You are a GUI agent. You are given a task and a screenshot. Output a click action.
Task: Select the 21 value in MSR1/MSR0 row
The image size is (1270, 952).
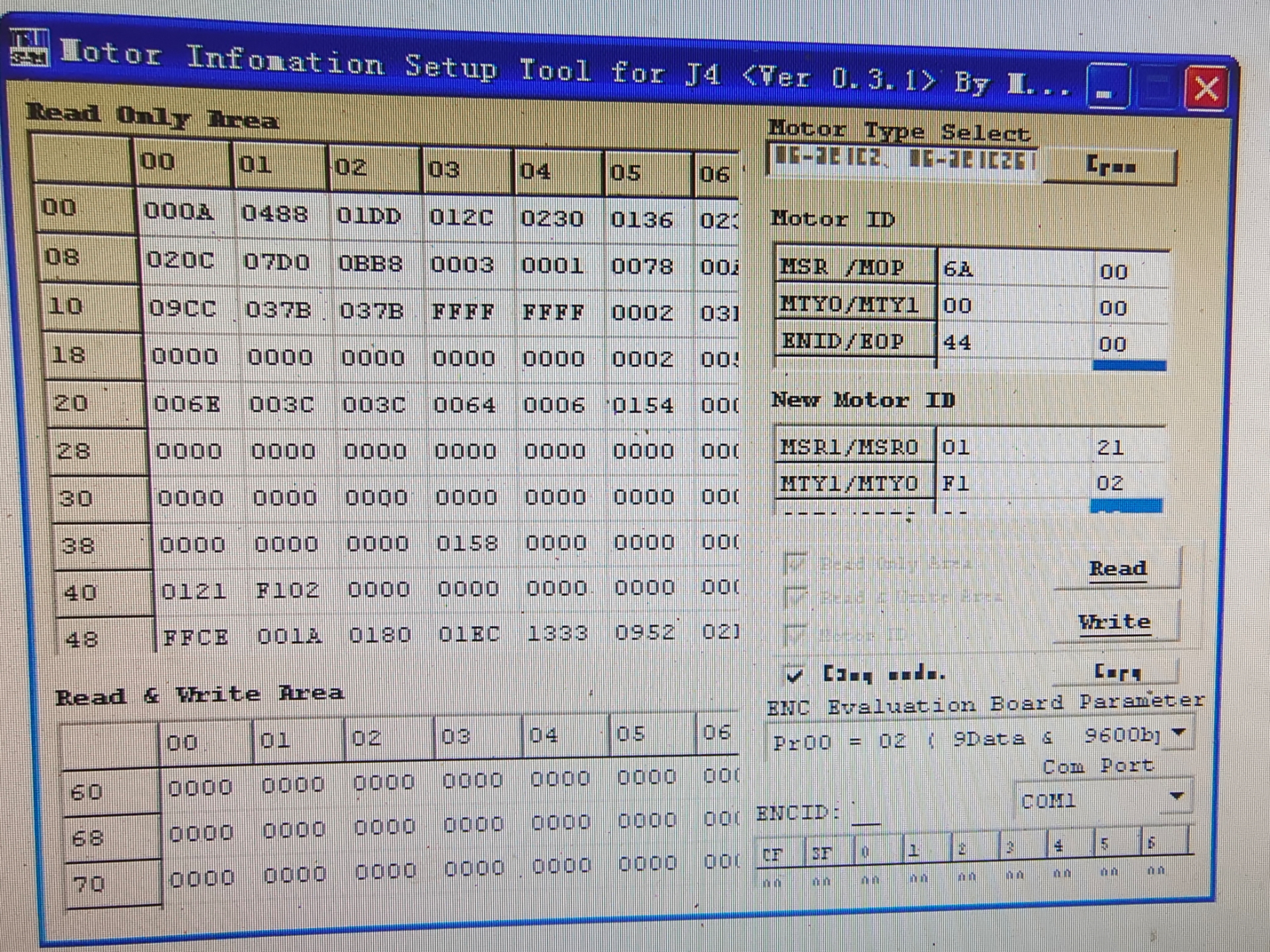pos(1128,447)
